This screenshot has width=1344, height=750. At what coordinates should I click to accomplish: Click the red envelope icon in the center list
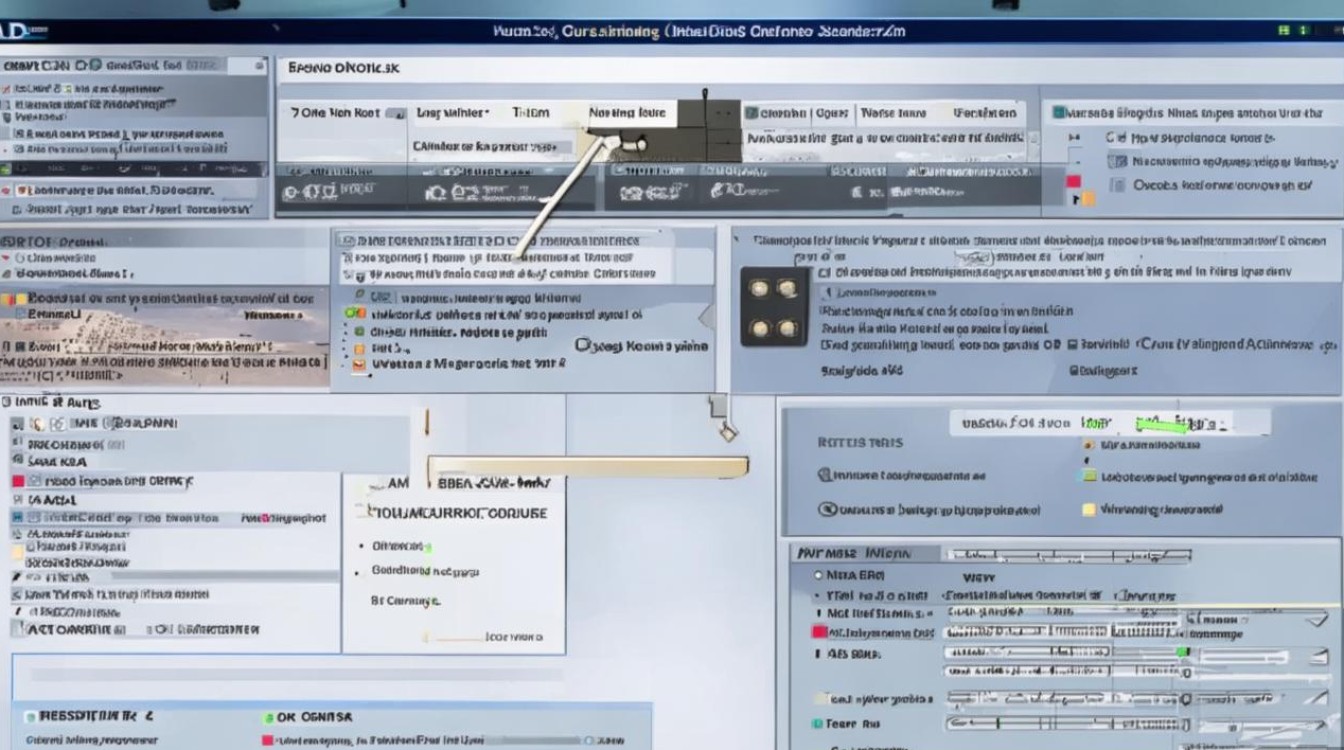click(361, 366)
